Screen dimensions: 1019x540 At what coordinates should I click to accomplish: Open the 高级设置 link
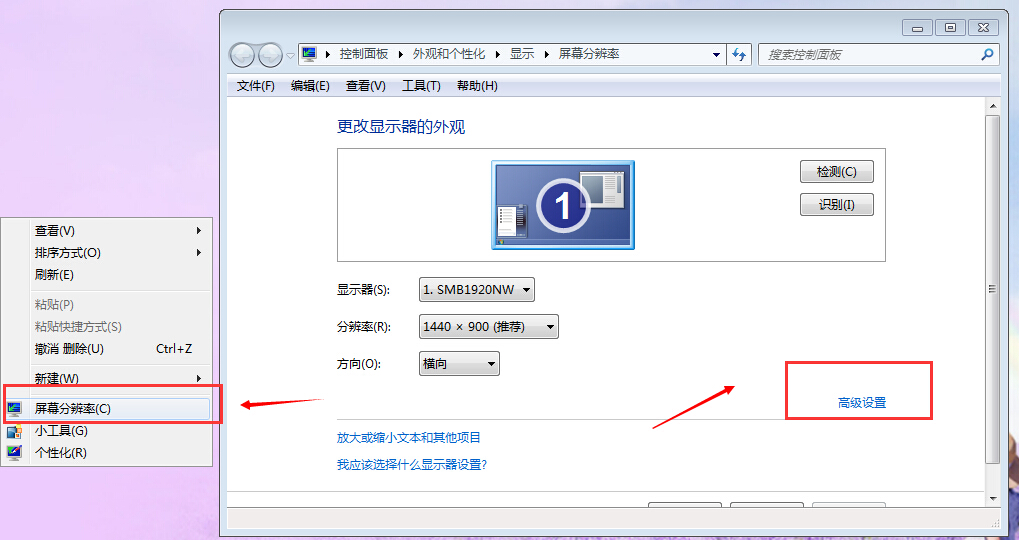862,403
